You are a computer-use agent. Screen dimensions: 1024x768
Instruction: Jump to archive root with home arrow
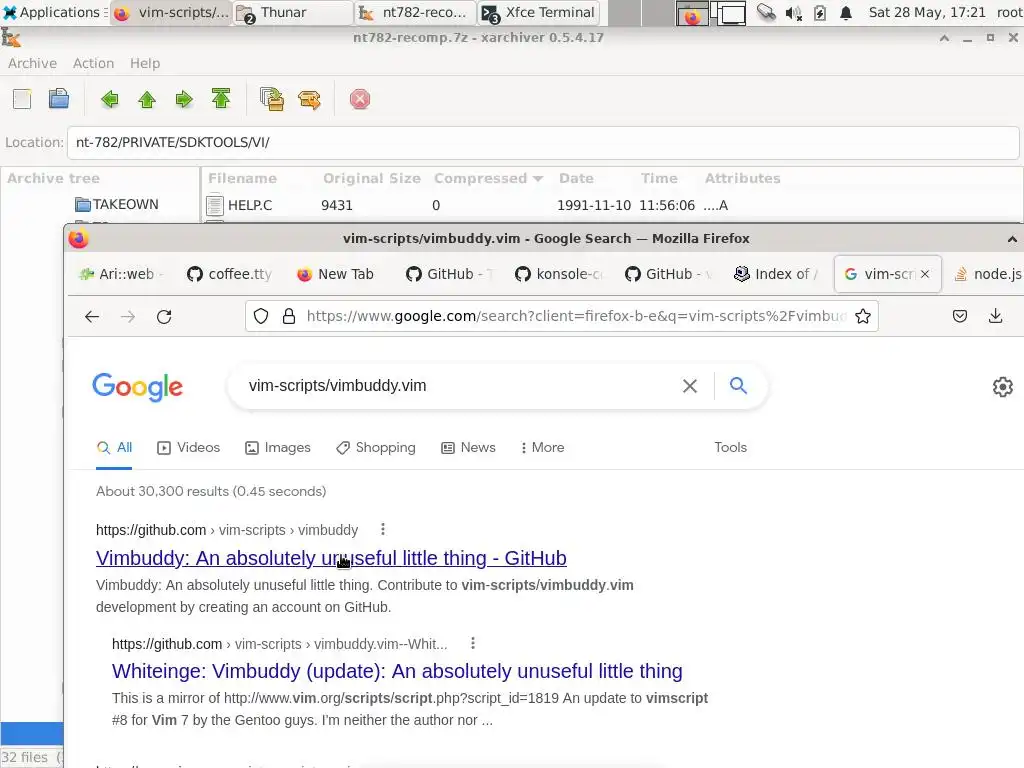coord(221,99)
